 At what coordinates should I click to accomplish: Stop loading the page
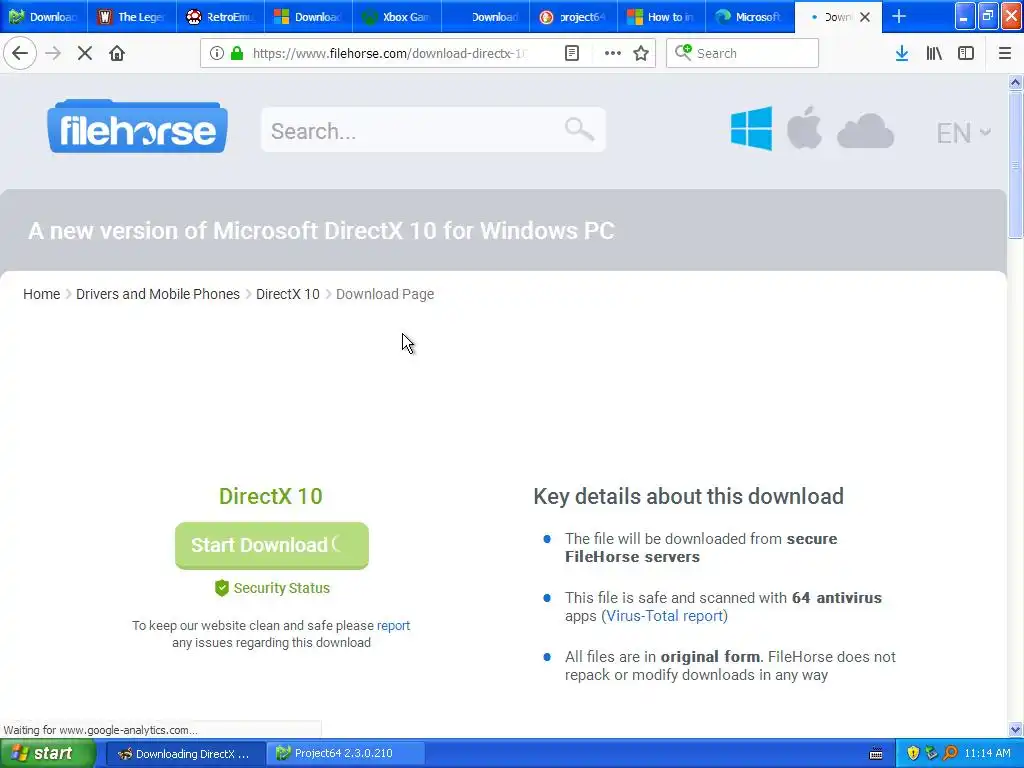[x=85, y=54]
